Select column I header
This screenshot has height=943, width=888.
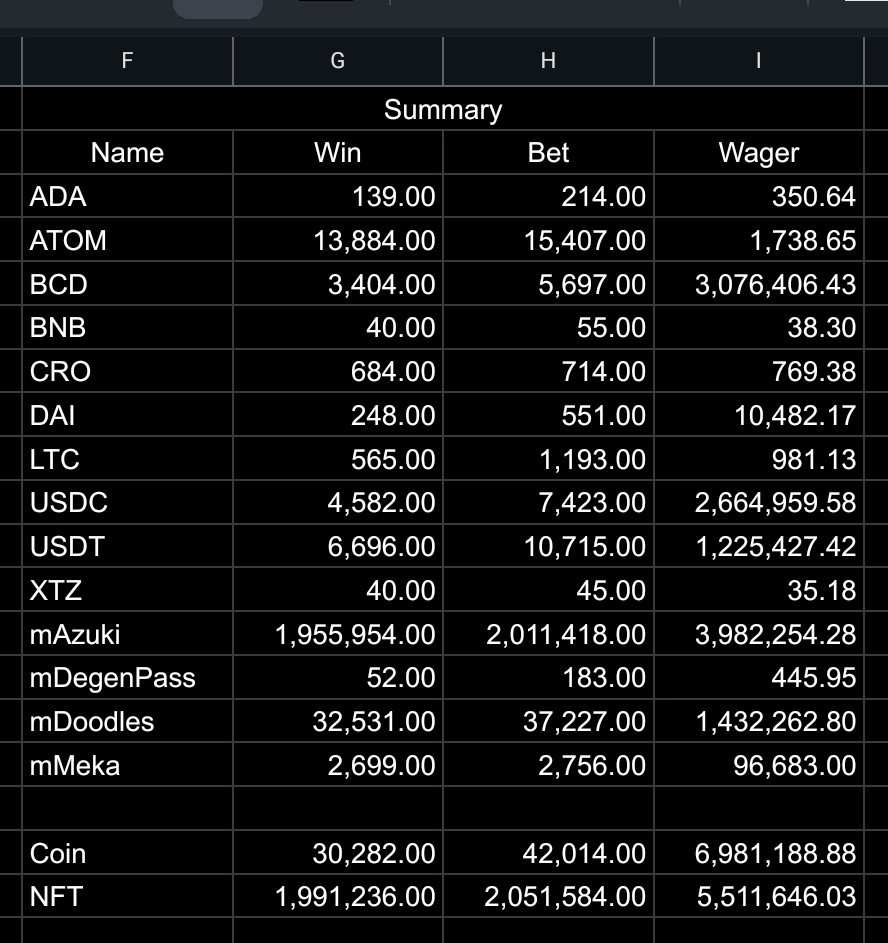click(x=759, y=61)
